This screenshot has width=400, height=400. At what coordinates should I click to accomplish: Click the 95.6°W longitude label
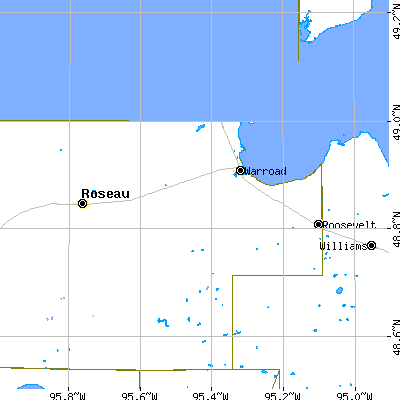coord(139,396)
